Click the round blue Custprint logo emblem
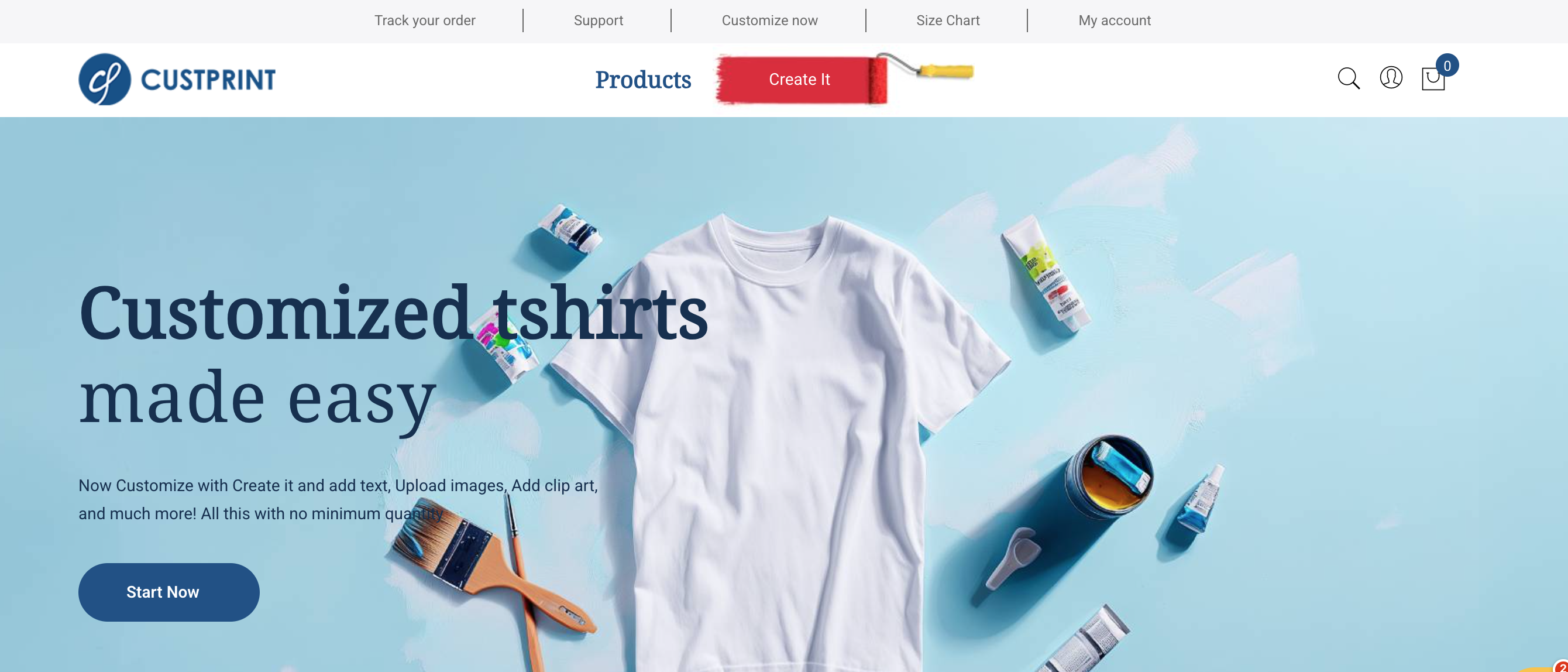 (105, 79)
